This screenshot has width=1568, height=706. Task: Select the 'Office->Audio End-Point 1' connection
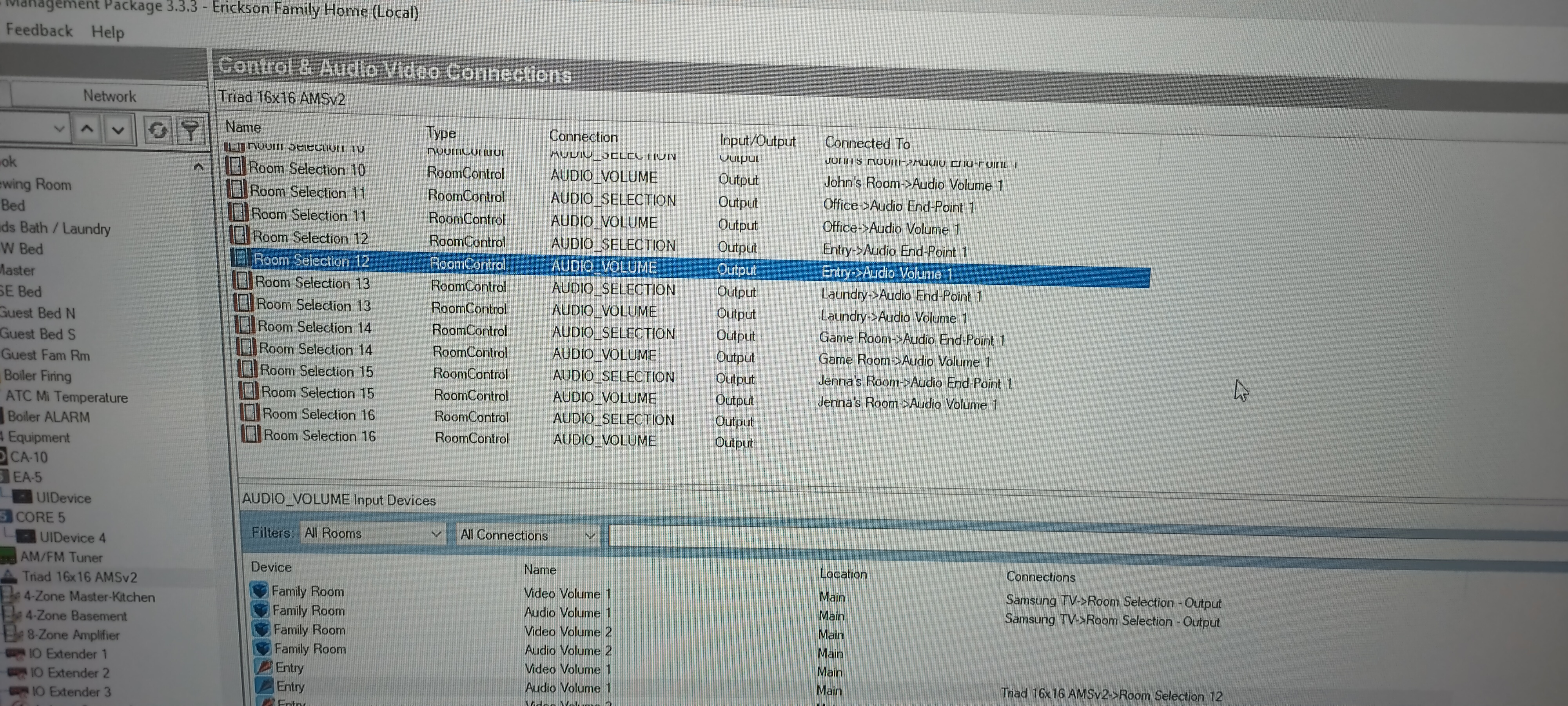click(x=898, y=206)
